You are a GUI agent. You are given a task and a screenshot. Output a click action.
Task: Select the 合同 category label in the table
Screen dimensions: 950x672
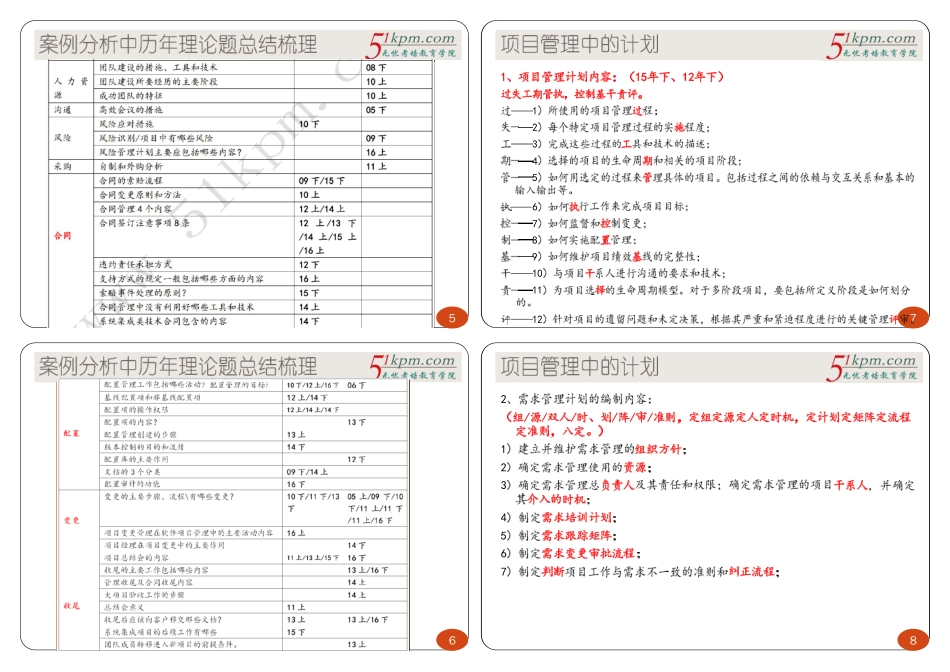pos(60,236)
